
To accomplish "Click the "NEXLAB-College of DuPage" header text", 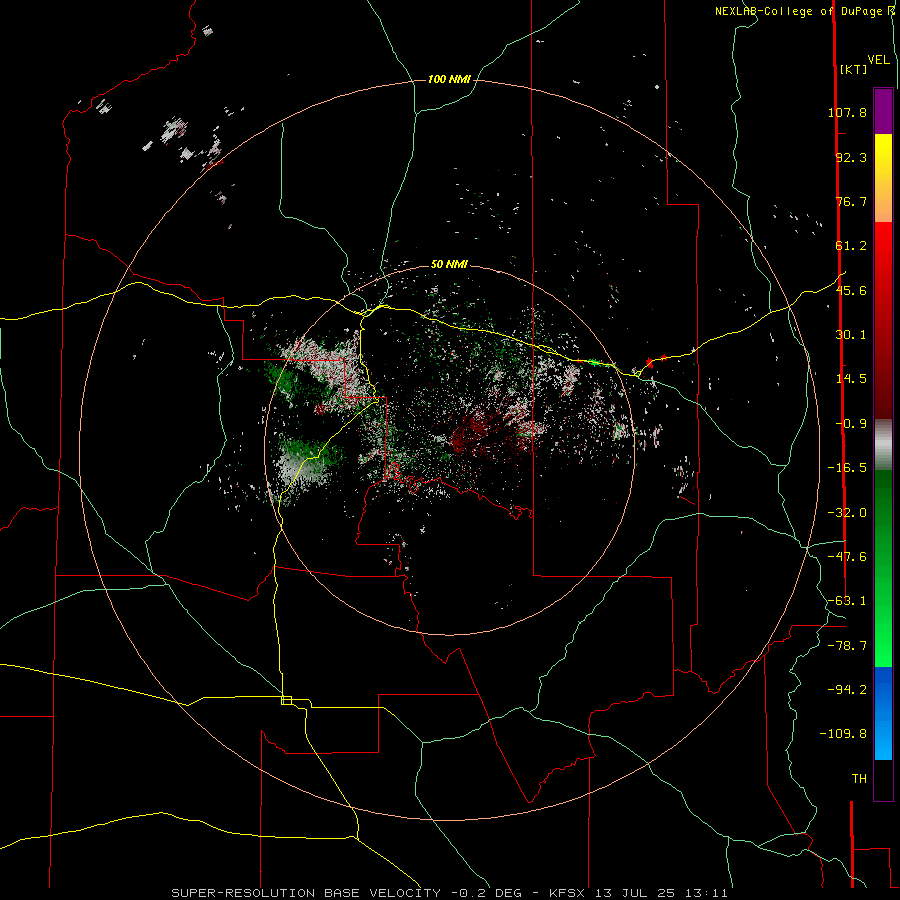I will point(798,11).
